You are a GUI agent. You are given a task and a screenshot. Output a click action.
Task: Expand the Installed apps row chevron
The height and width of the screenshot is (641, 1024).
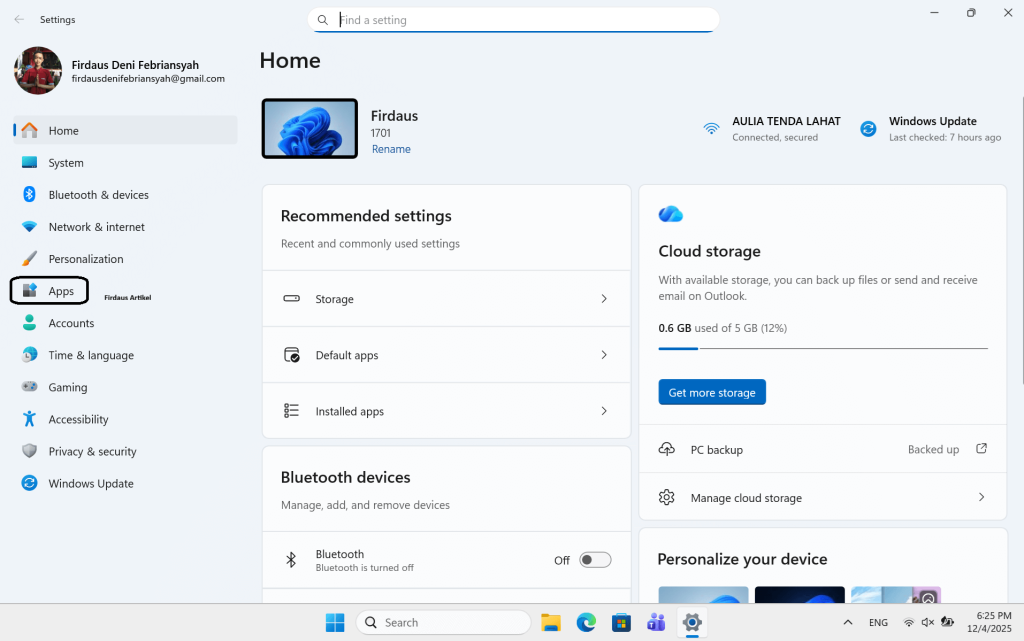tap(604, 411)
